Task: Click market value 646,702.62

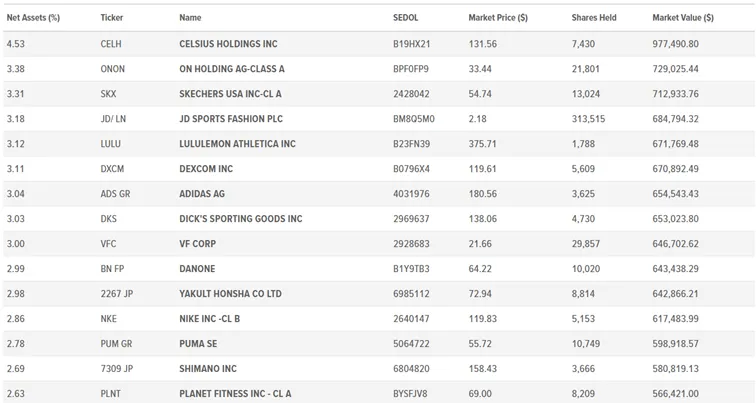Action: (x=675, y=244)
